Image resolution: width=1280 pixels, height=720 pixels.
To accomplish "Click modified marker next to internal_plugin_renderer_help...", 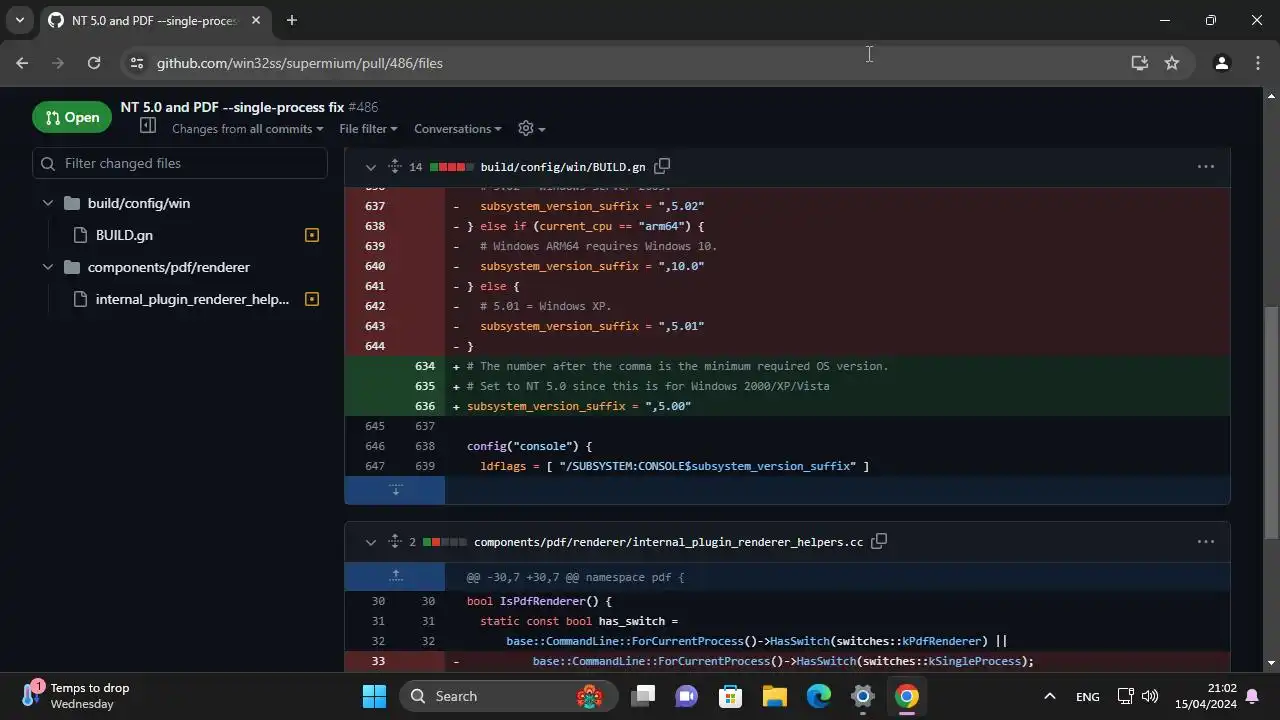I will [x=311, y=299].
